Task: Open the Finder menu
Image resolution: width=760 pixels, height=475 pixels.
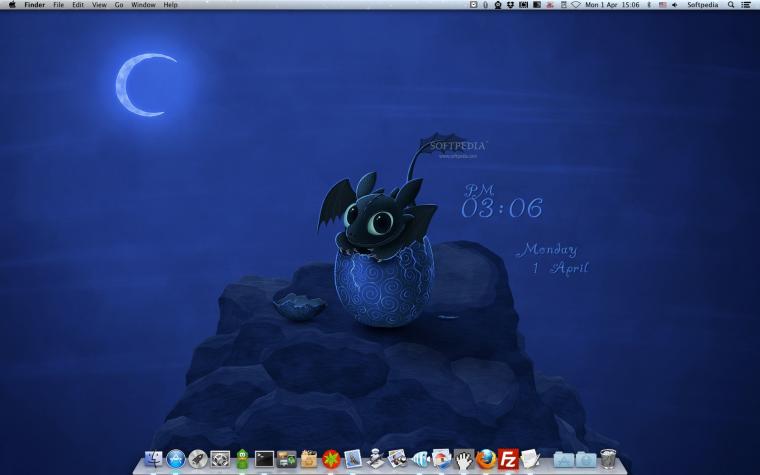Action: pyautogui.click(x=34, y=5)
